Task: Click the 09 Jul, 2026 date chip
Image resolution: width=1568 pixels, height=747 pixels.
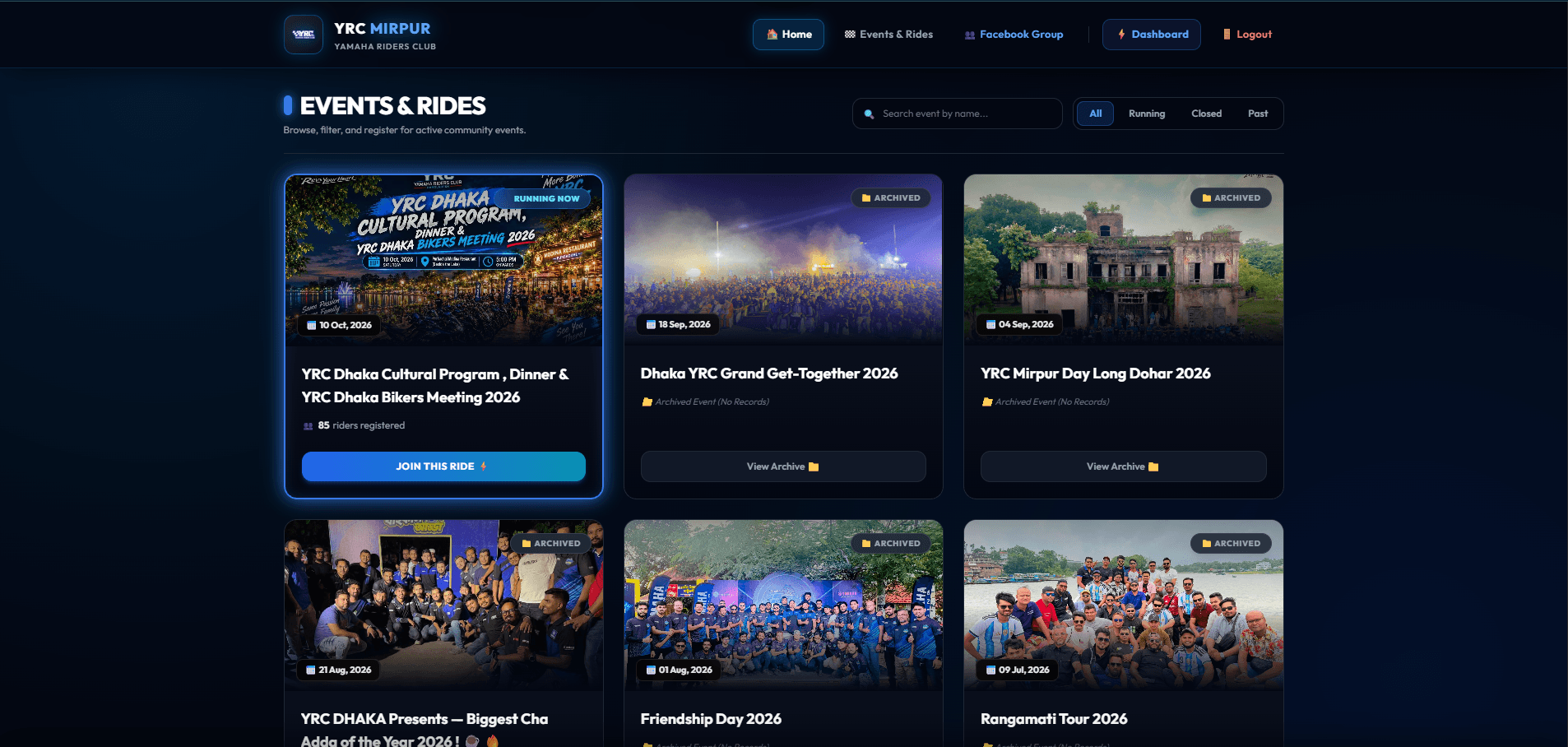Action: [x=1018, y=670]
